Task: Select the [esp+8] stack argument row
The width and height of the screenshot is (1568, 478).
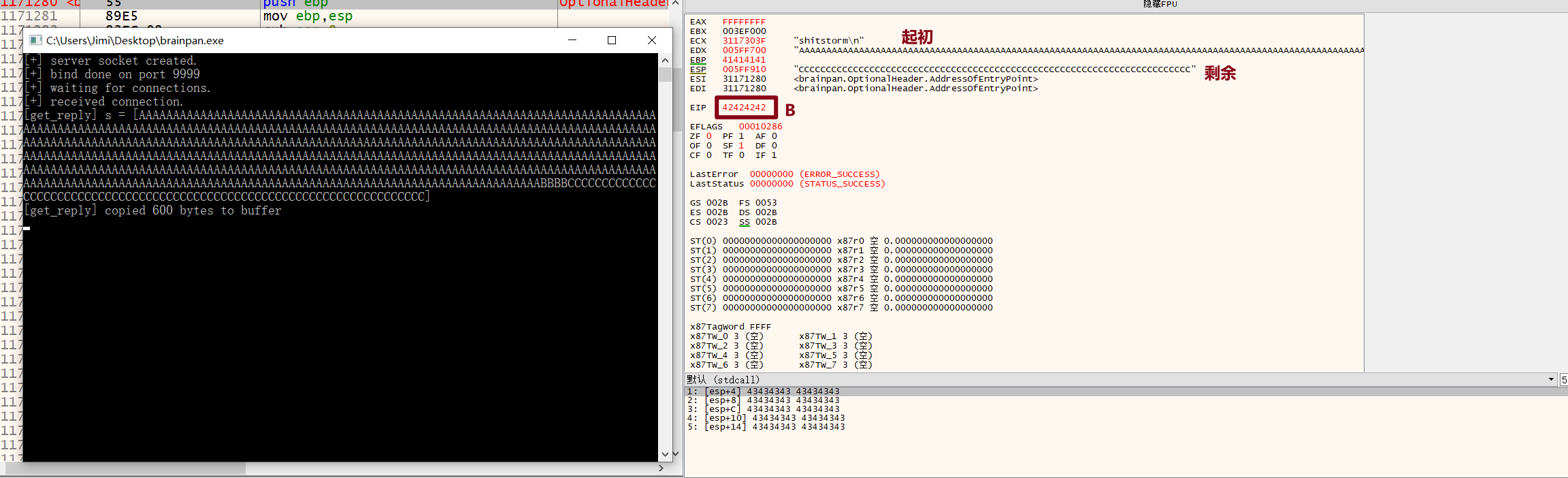Action: [x=762, y=400]
